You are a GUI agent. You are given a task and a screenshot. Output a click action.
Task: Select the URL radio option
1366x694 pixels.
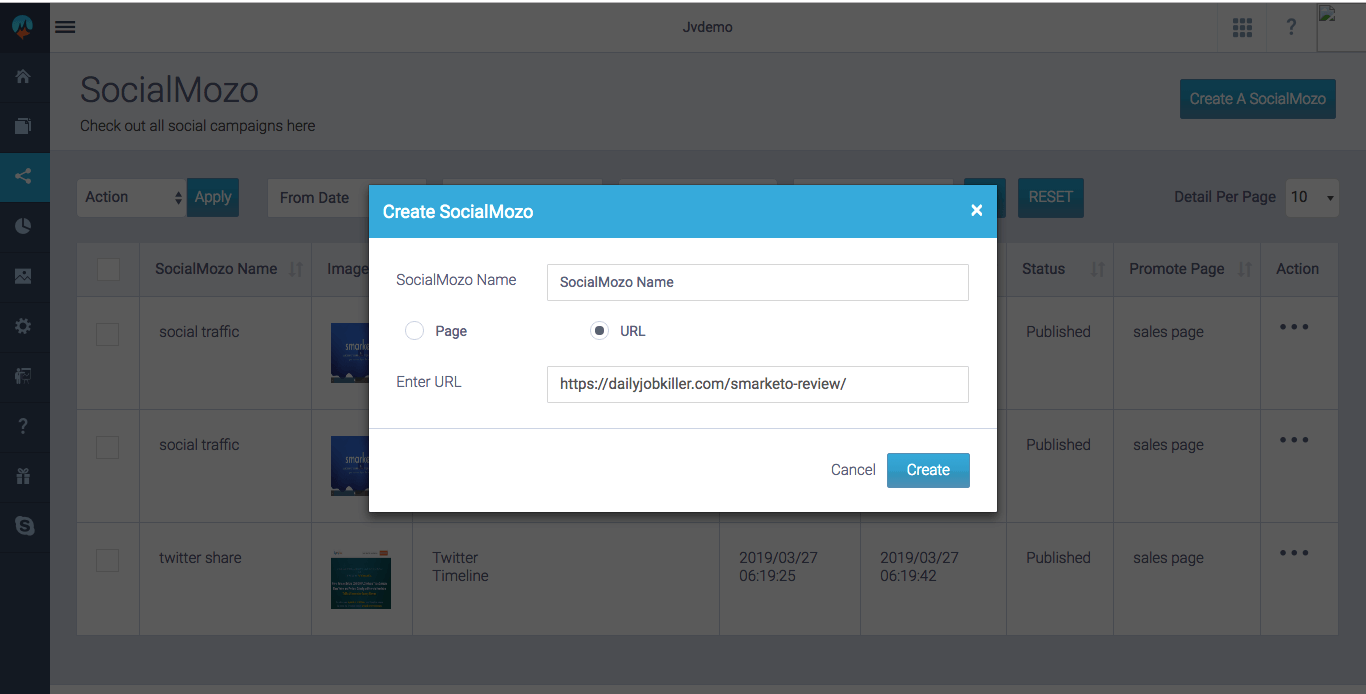point(599,331)
